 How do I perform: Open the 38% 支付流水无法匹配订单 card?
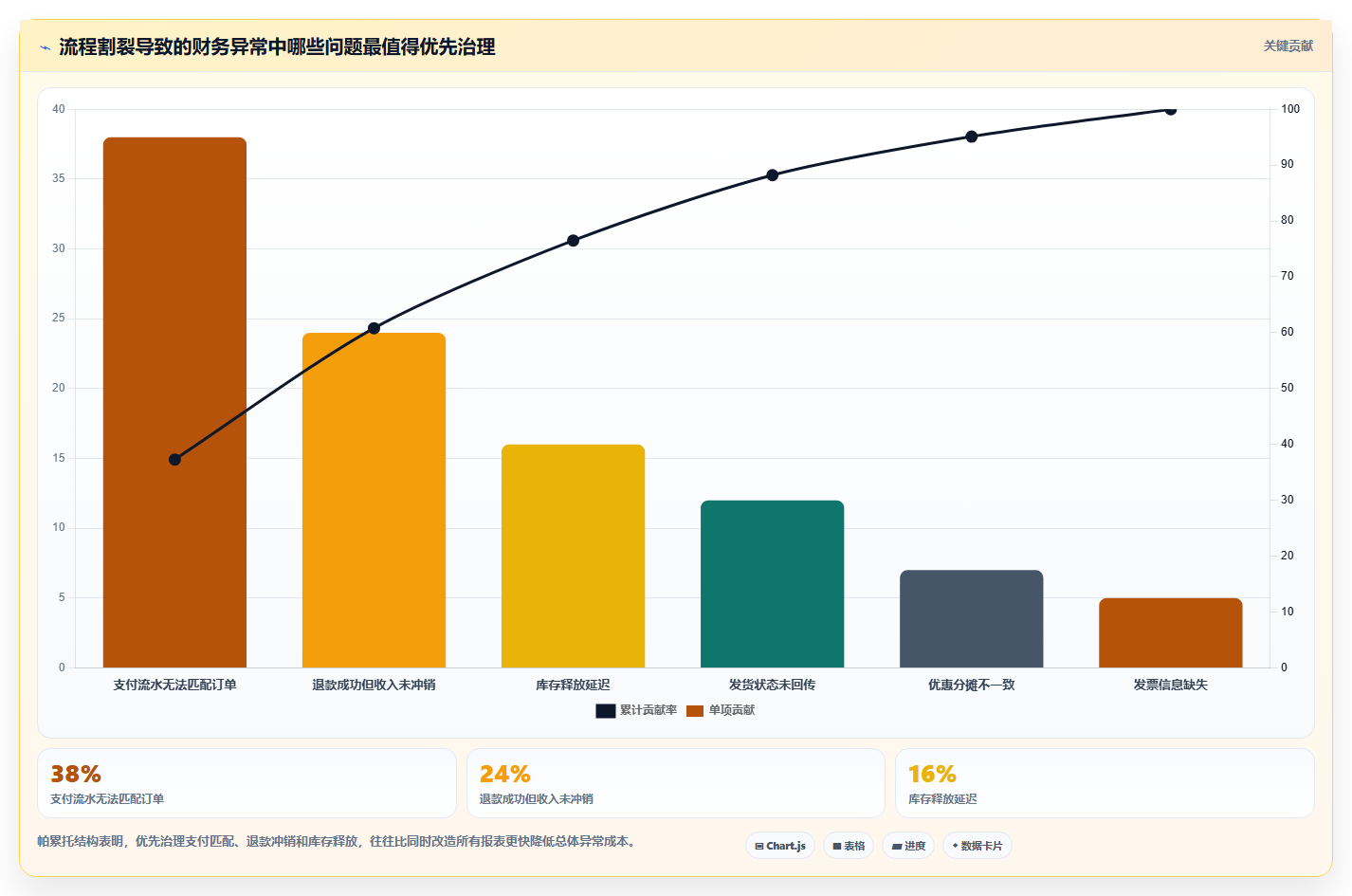point(247,783)
